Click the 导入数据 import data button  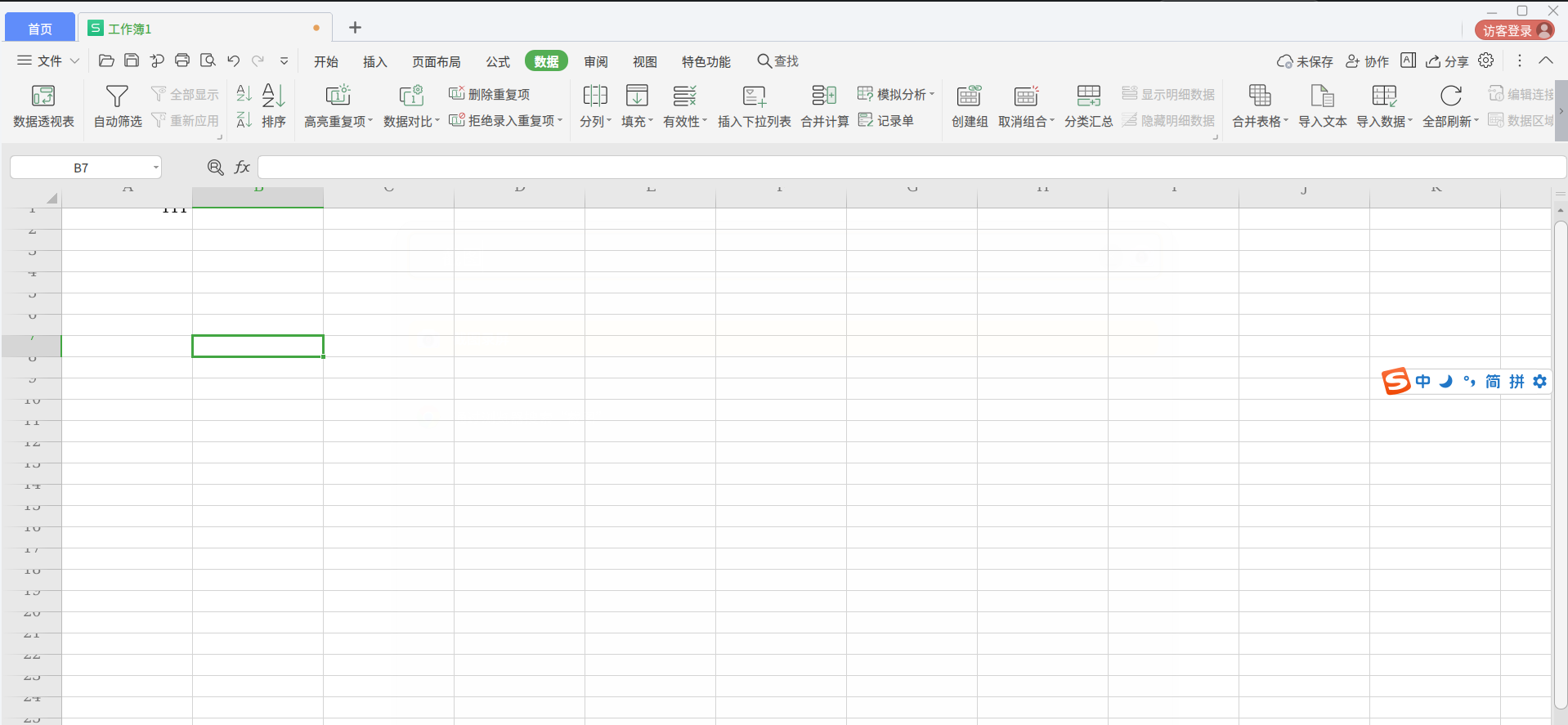point(1384,107)
